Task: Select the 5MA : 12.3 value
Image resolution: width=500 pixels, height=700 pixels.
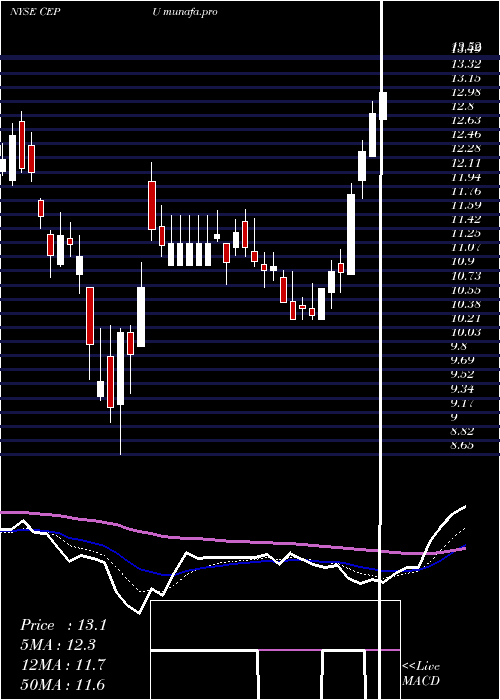Action: (x=58, y=645)
